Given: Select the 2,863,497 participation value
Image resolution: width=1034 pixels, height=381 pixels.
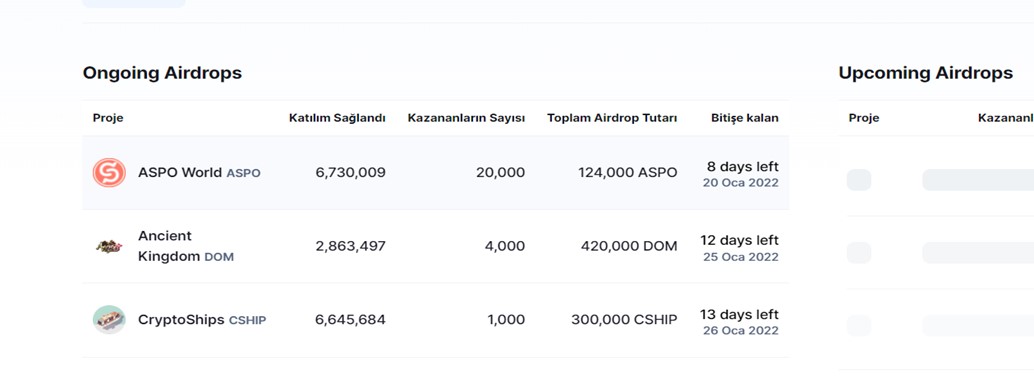Looking at the screenshot, I should tap(350, 247).
